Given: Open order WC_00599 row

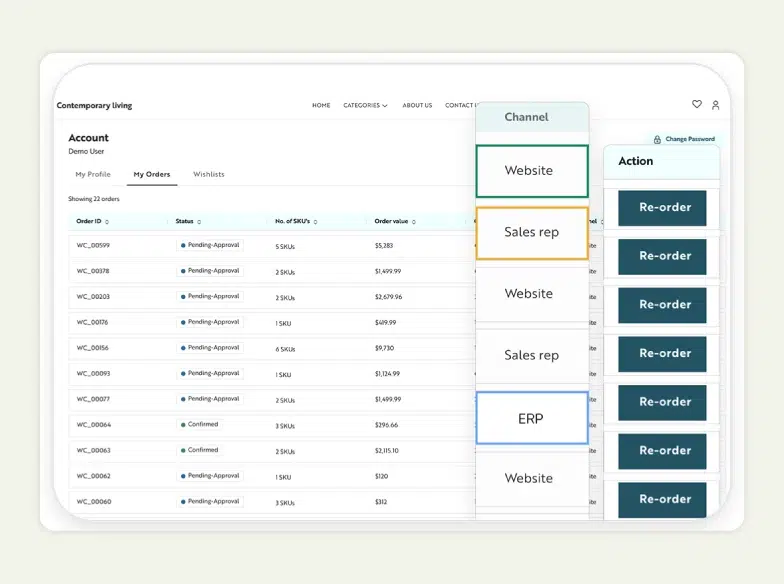Looking at the screenshot, I should coord(93,245).
